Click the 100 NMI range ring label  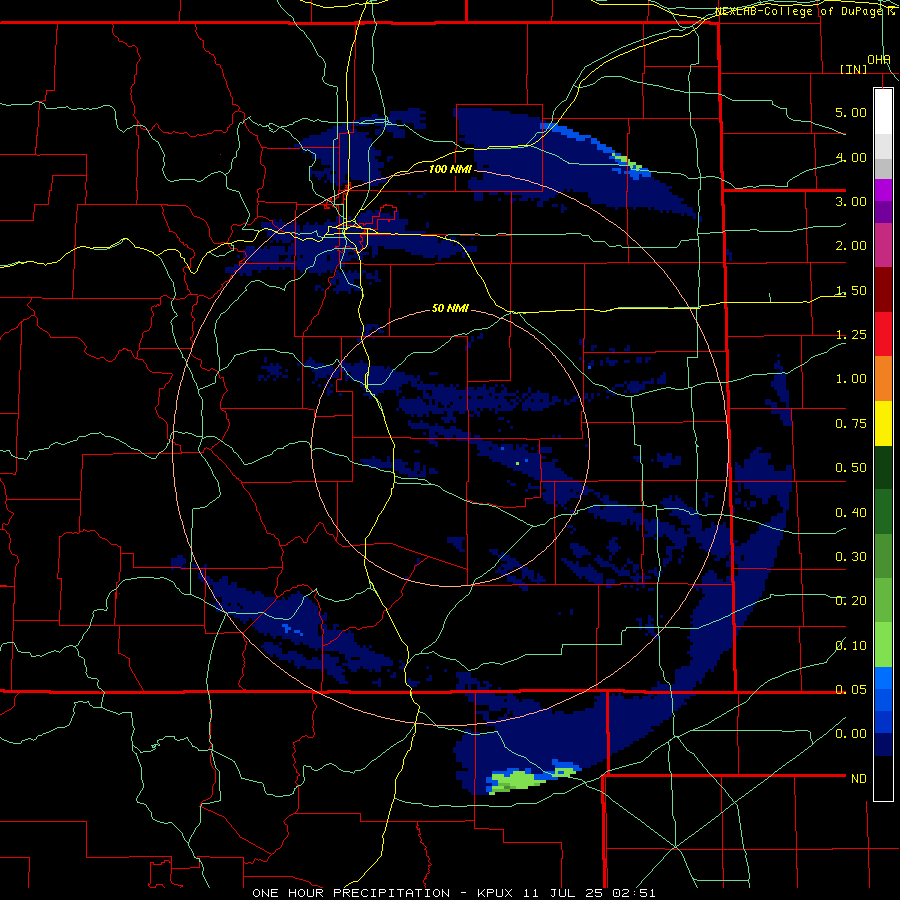coord(450,169)
